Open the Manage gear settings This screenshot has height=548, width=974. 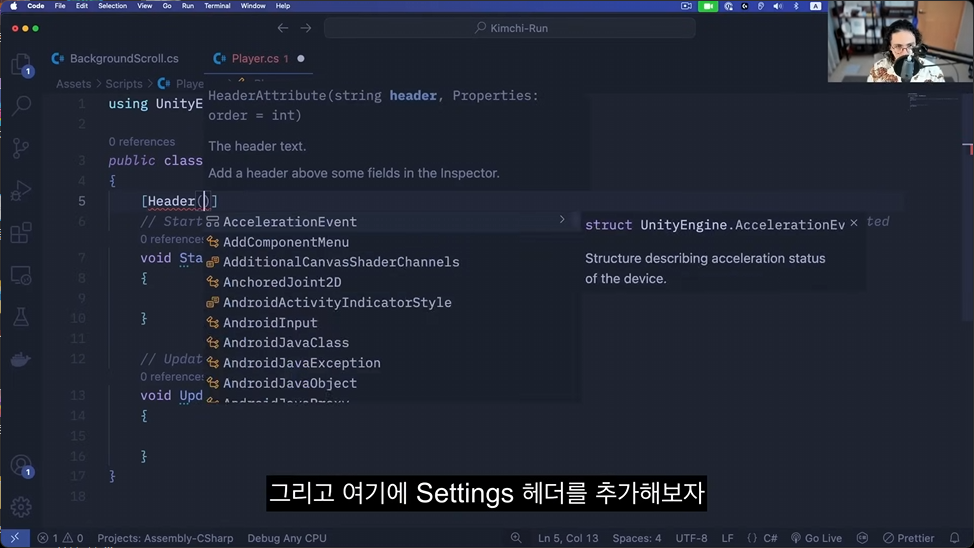click(21, 507)
